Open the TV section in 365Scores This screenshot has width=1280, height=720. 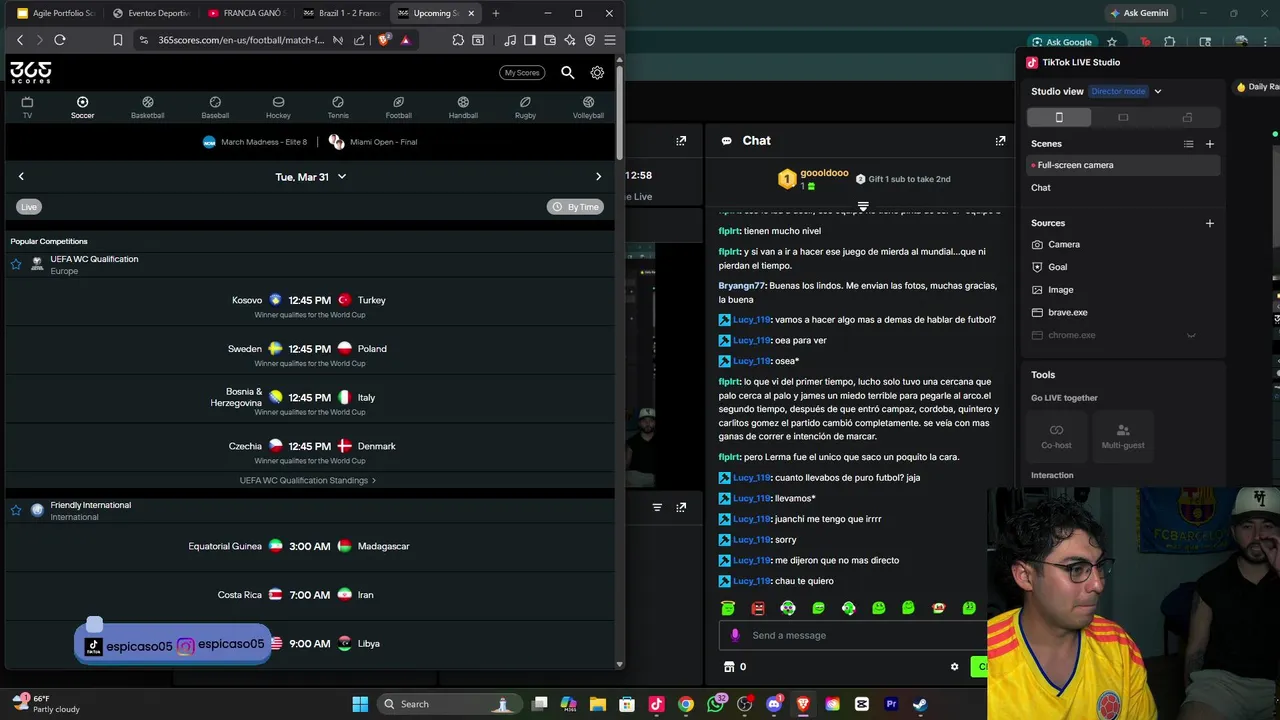tap(27, 107)
